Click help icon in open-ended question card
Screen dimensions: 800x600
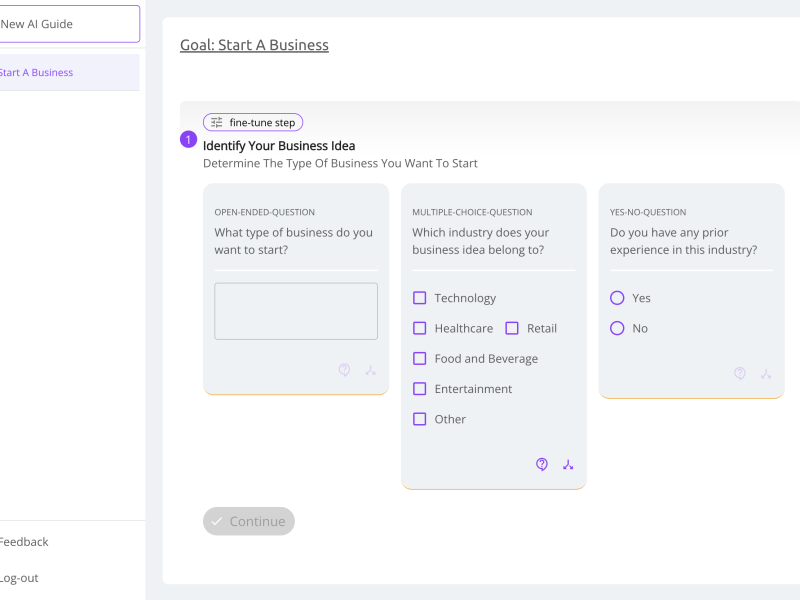point(344,370)
